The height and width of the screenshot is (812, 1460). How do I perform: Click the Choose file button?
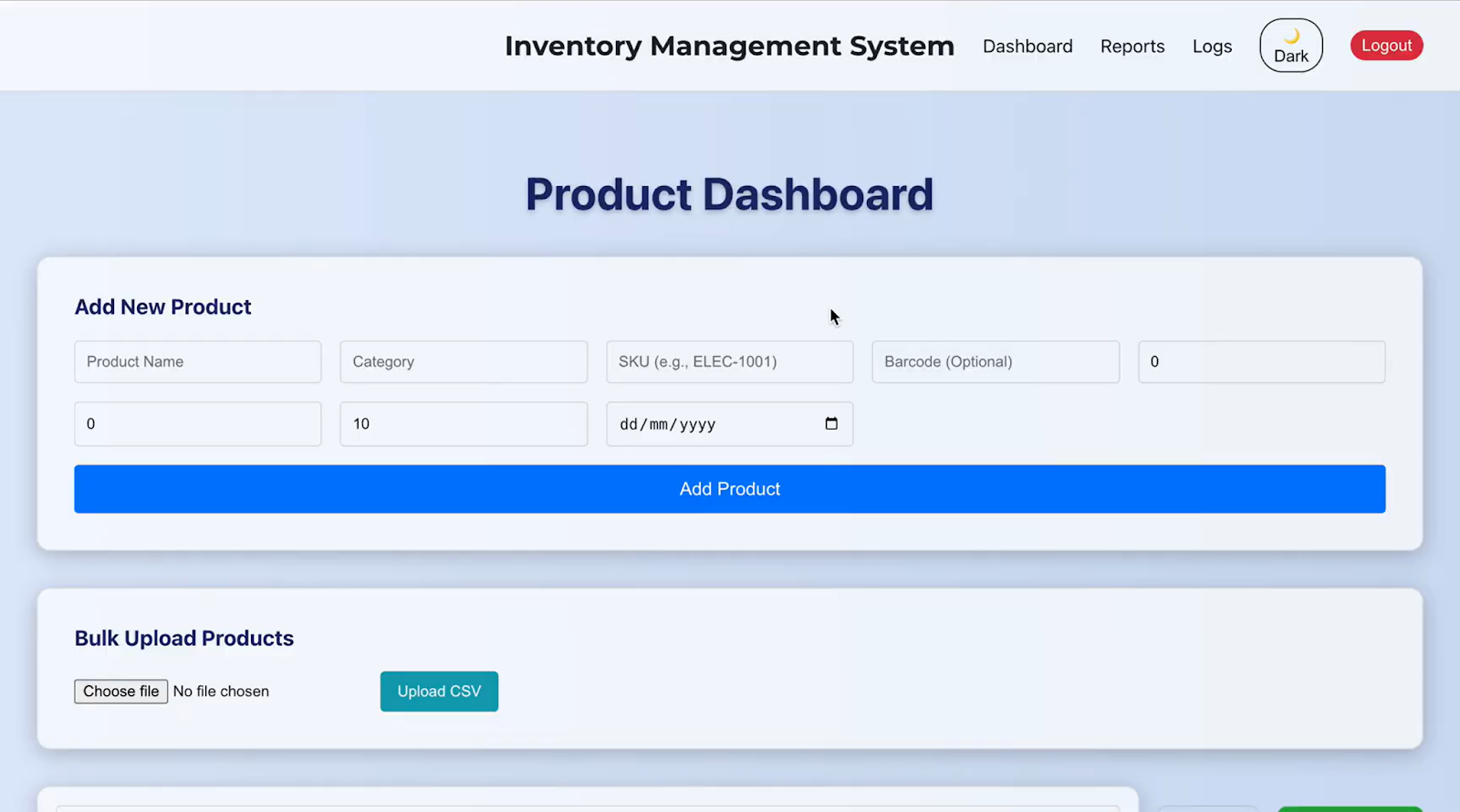121,692
